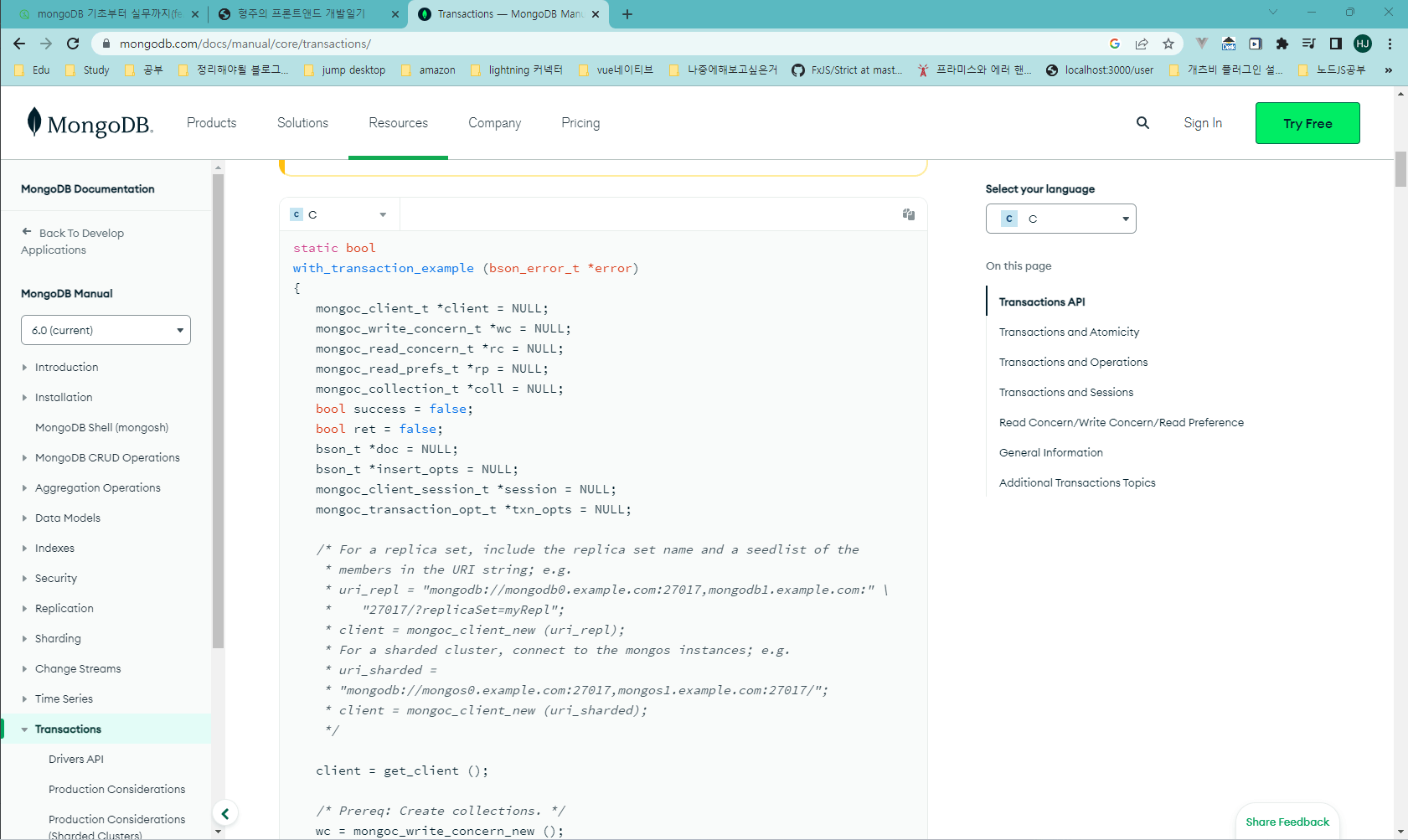Click the sidebar scrollbar thumb
This screenshot has width=1408, height=840.
[x=218, y=410]
